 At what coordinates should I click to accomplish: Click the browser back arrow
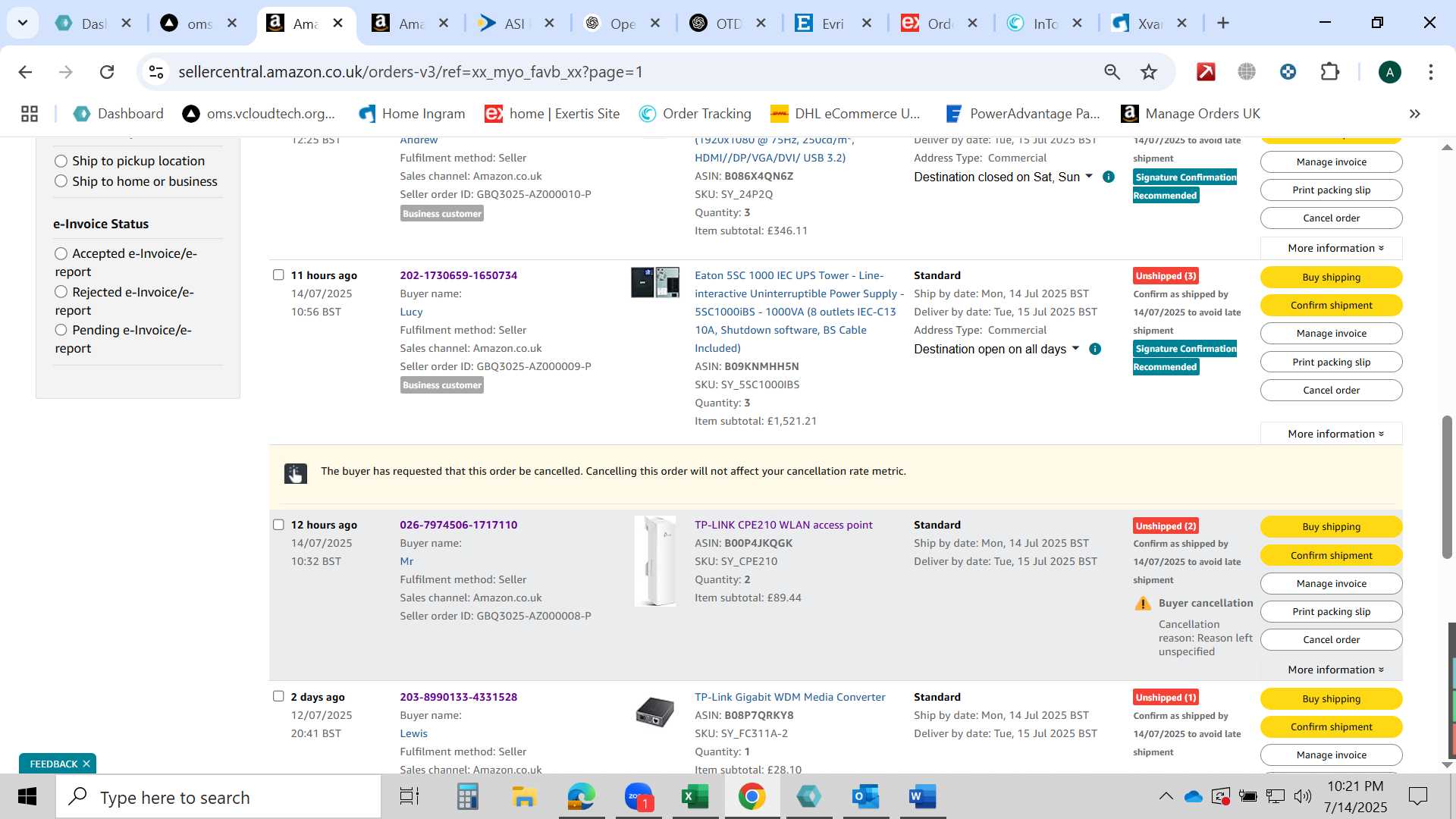click(25, 72)
